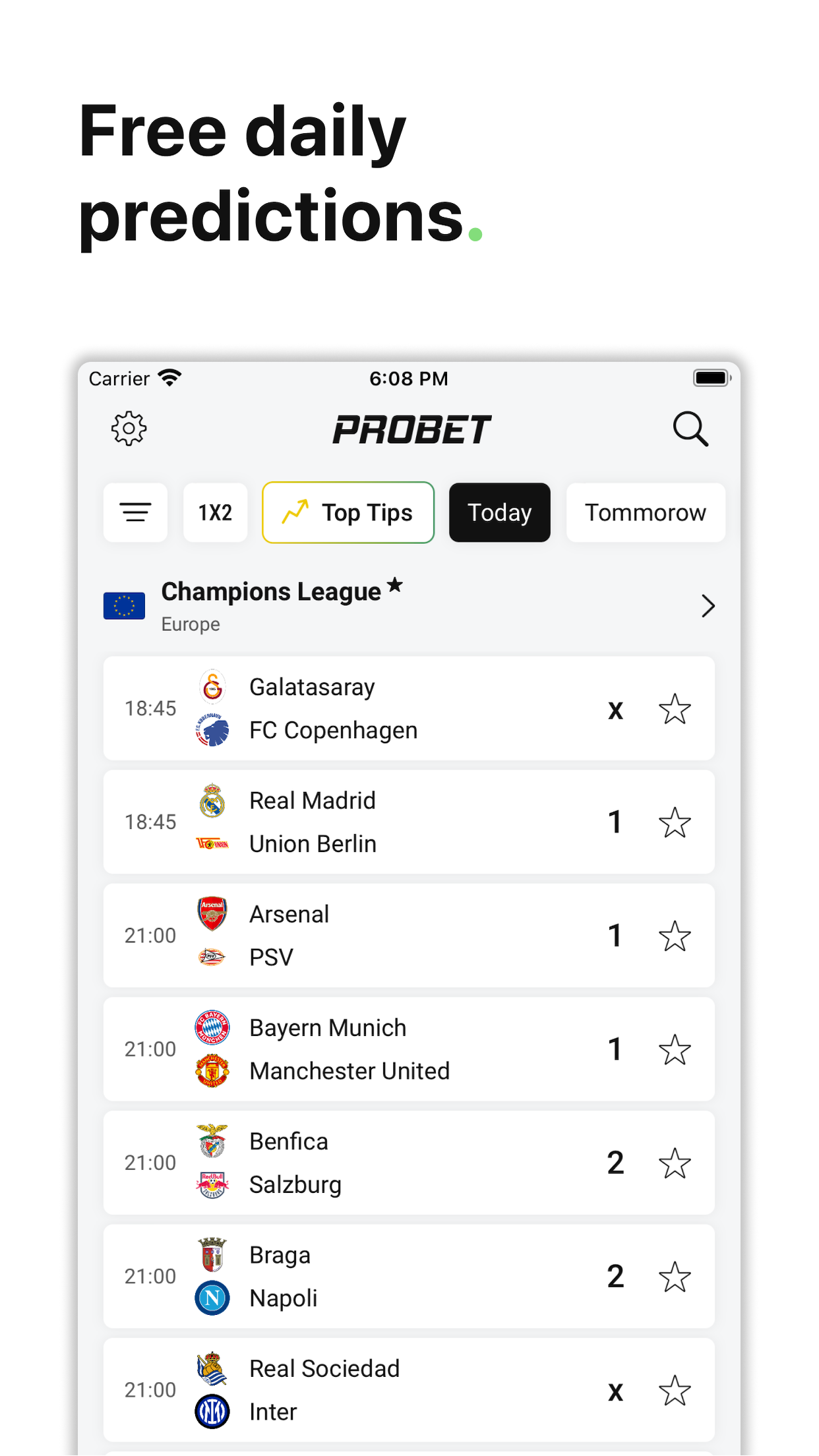Tap the Europe flag icon

[x=124, y=606]
